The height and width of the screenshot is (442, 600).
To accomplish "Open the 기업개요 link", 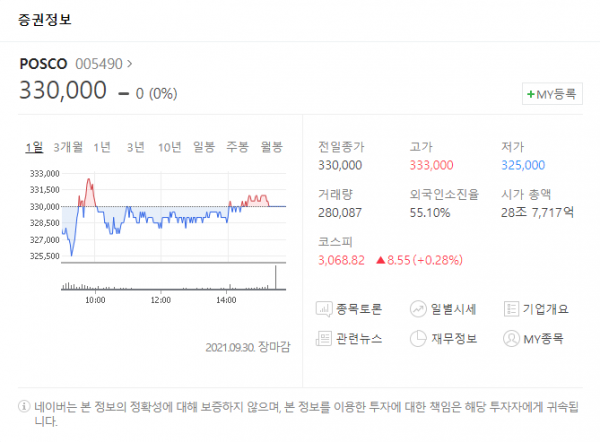I will click(546, 309).
